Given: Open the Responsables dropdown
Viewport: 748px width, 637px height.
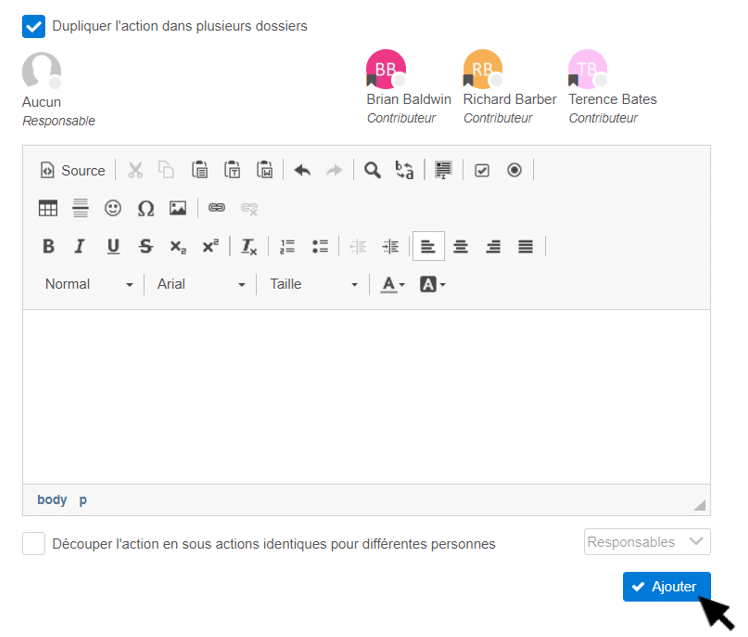Looking at the screenshot, I should (647, 542).
